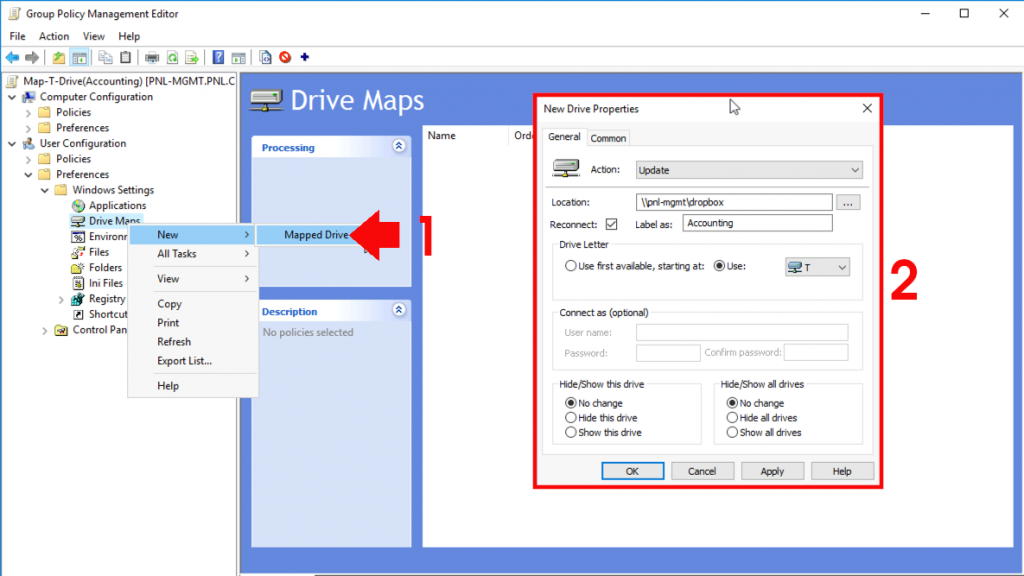Toggle the Reconnect checkbox
1024x576 pixels.
tap(611, 224)
